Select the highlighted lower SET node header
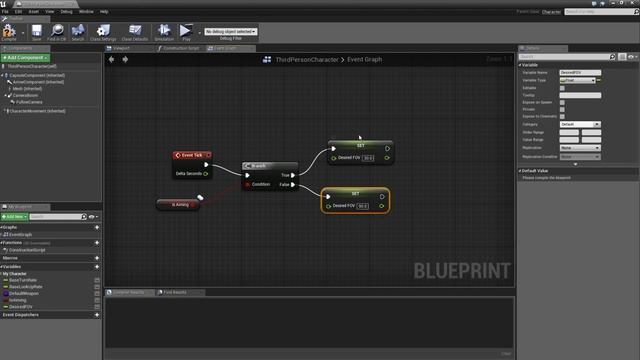This screenshot has height=360, width=640. tap(355, 193)
